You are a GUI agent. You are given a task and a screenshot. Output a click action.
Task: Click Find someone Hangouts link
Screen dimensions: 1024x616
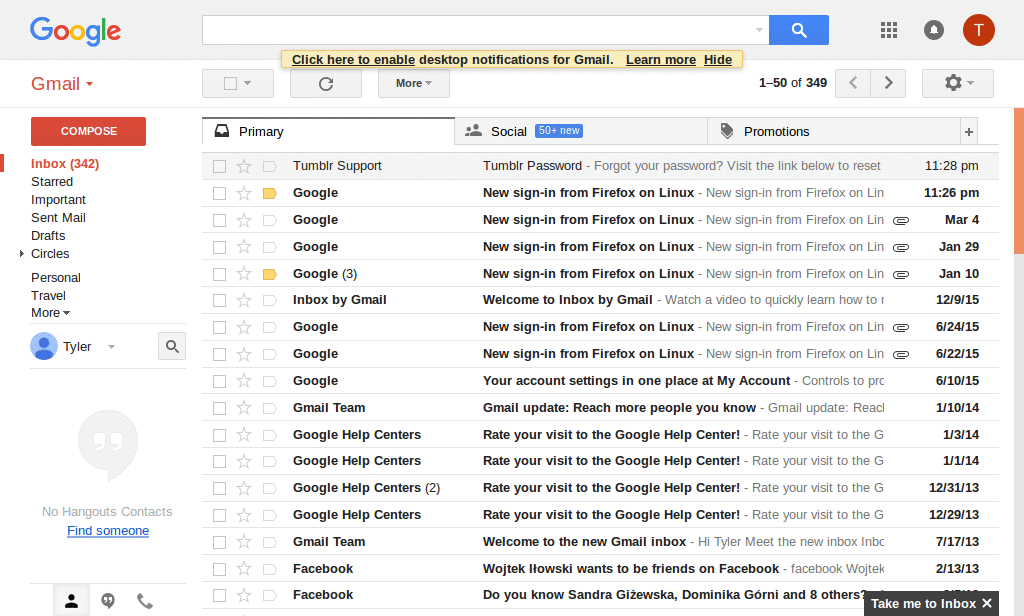(108, 531)
